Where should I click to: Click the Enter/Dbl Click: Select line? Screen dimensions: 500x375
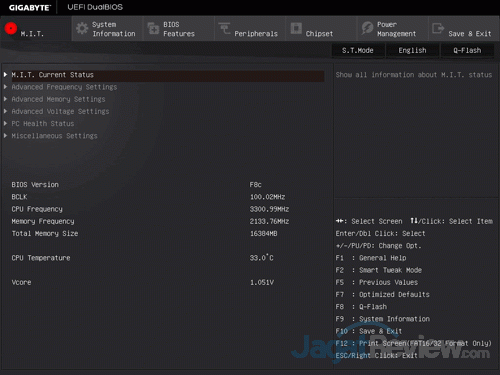380,234
